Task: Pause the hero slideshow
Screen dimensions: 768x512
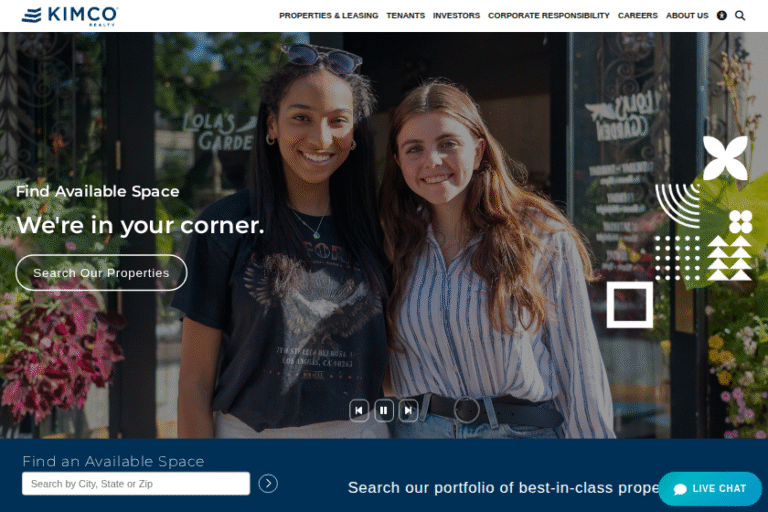Action: [384, 411]
